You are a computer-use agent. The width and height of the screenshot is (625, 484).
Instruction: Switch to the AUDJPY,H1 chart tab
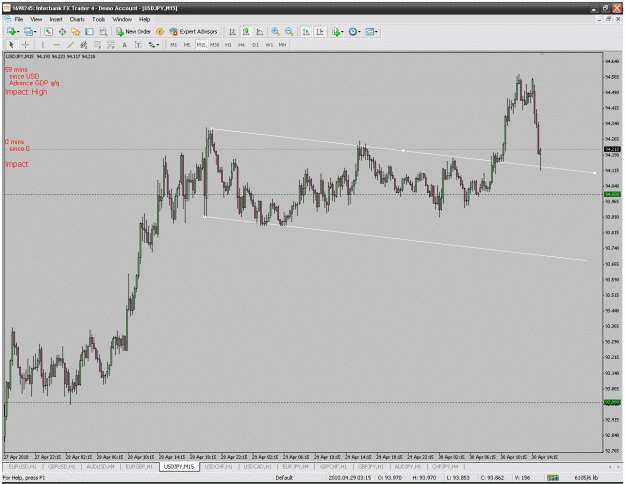click(408, 466)
